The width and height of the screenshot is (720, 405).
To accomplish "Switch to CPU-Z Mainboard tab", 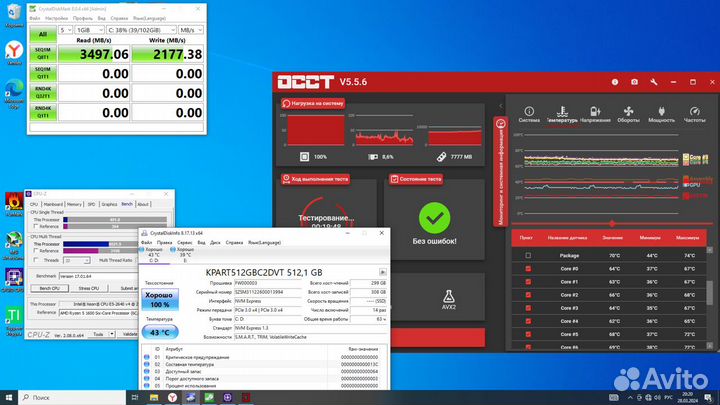I will click(x=53, y=204).
